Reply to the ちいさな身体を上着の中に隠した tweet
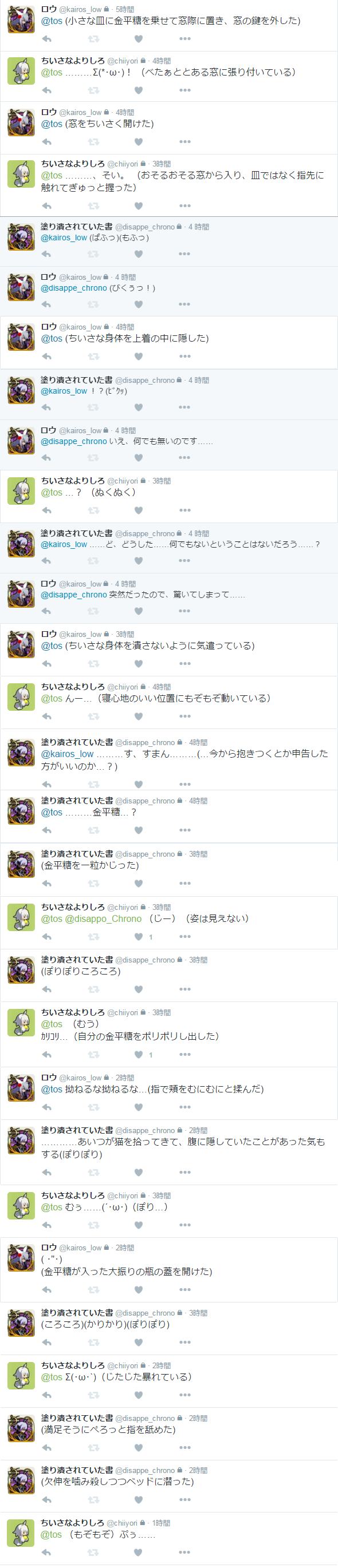The height and width of the screenshot is (1568, 338). (46, 357)
